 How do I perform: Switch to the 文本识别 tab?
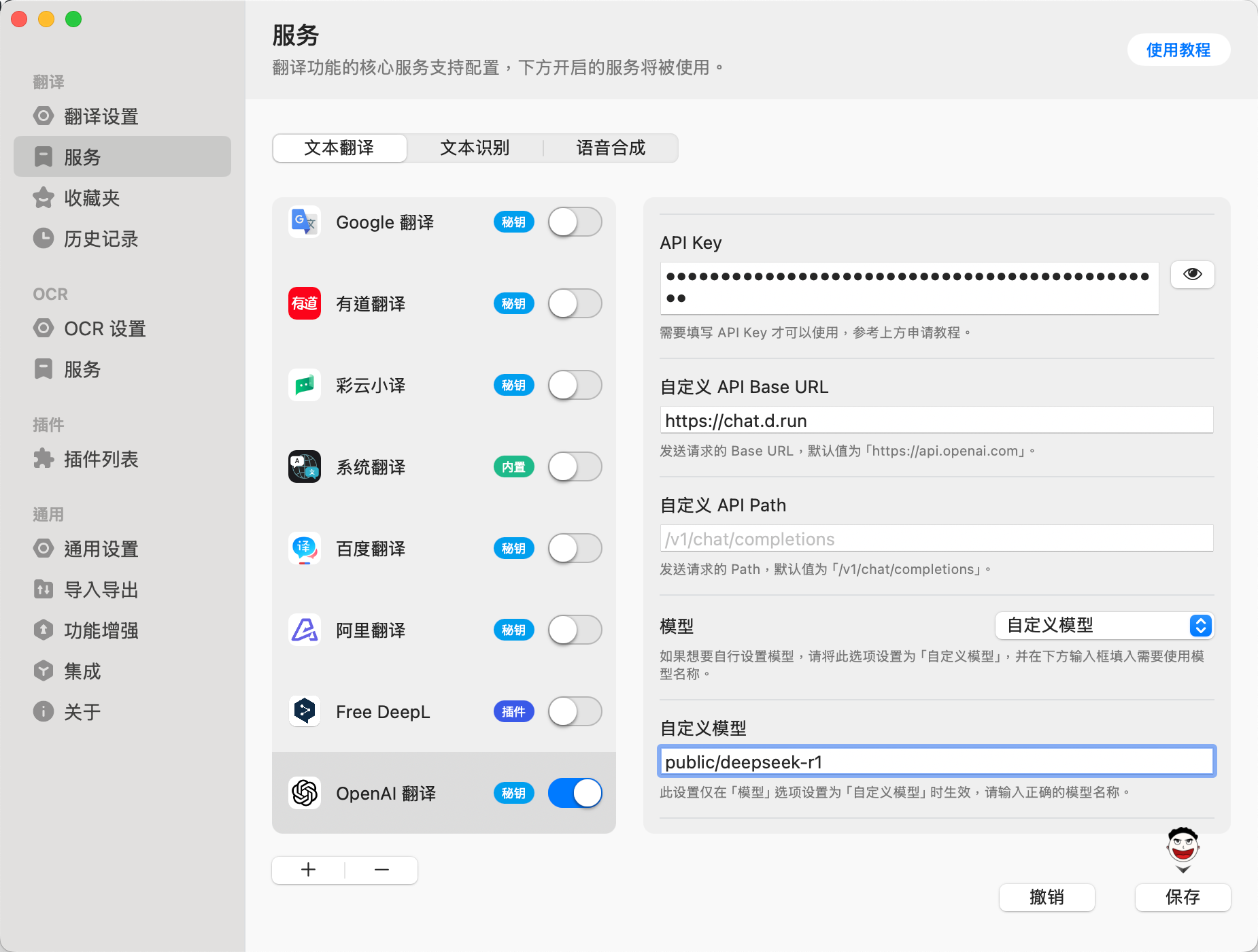(x=475, y=148)
